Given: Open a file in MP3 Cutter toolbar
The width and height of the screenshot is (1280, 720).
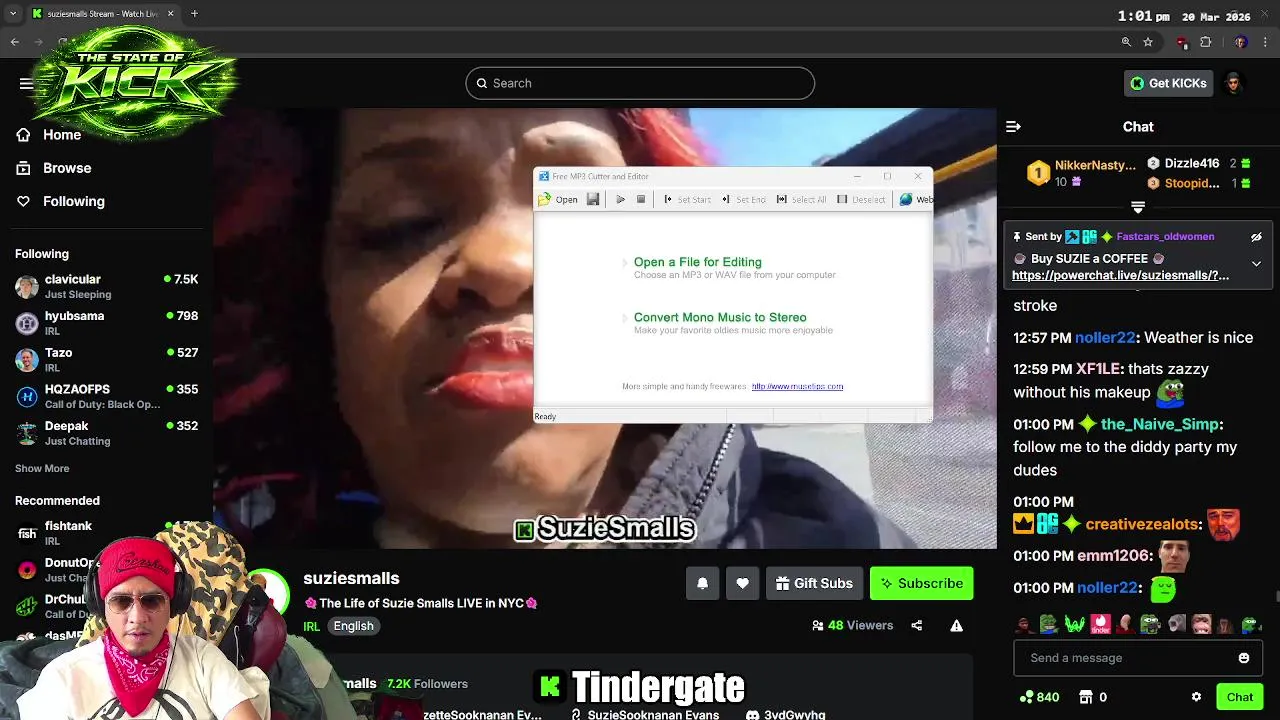Looking at the screenshot, I should click(558, 199).
